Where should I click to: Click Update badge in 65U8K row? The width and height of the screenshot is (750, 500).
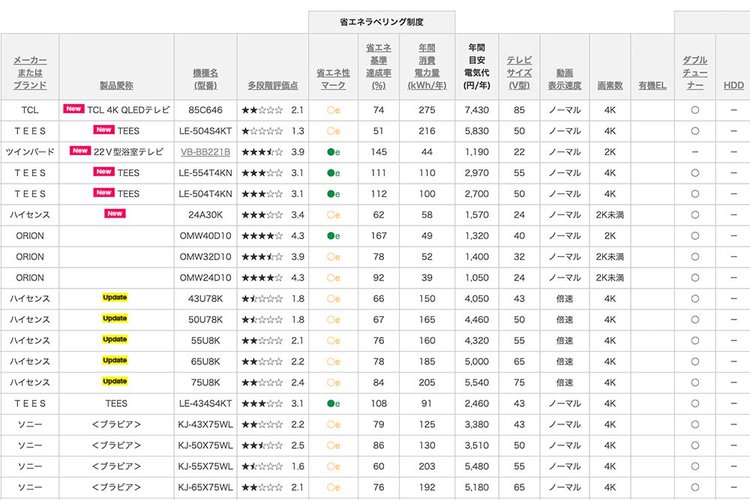coord(115,360)
